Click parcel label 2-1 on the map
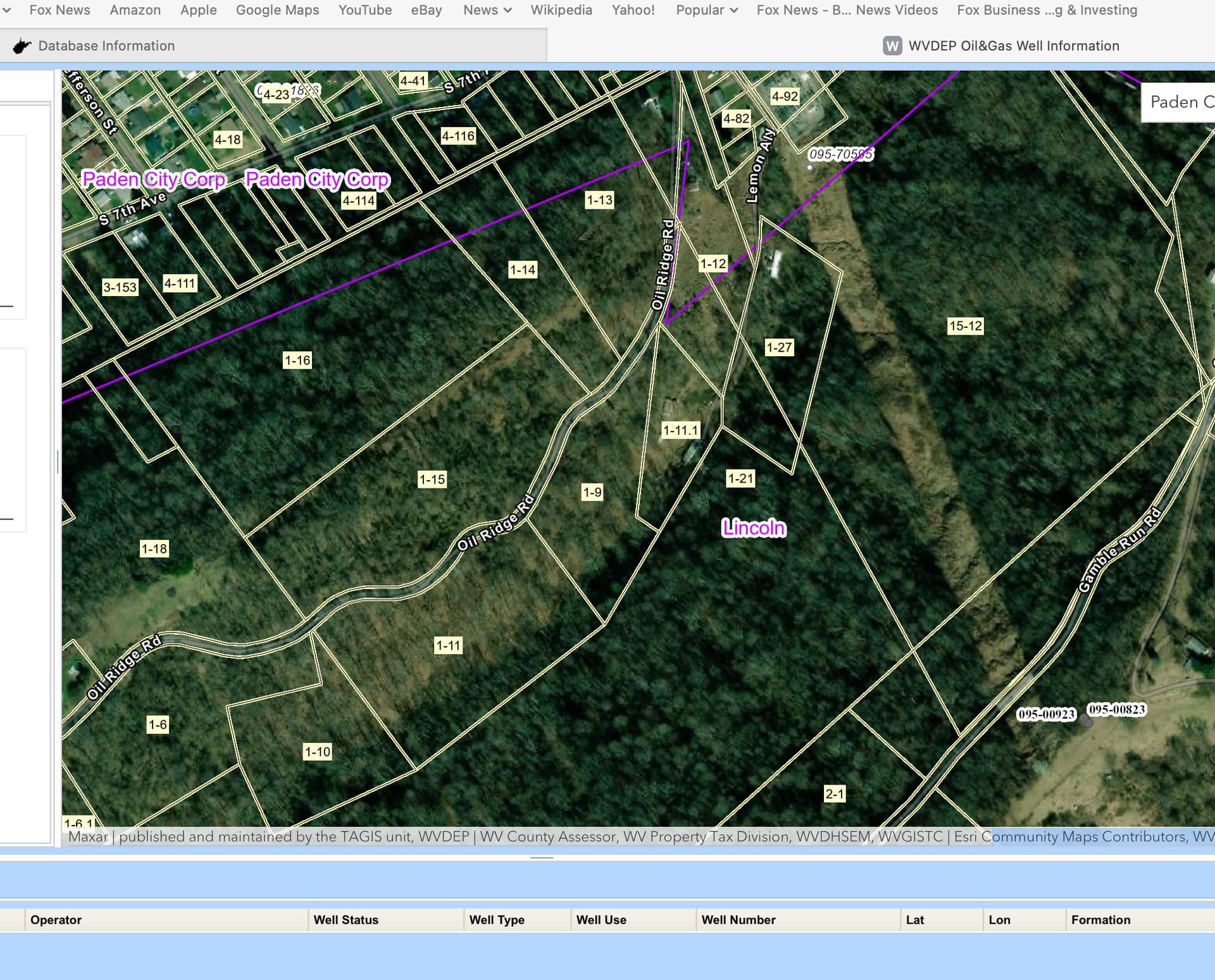1215x980 pixels. (x=835, y=793)
